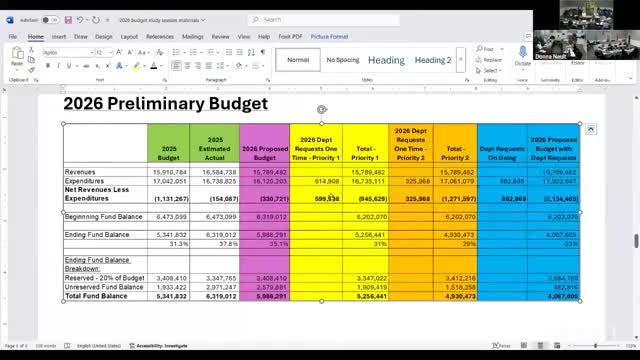
Task: Switch to the Insert tab
Action: tap(59, 37)
